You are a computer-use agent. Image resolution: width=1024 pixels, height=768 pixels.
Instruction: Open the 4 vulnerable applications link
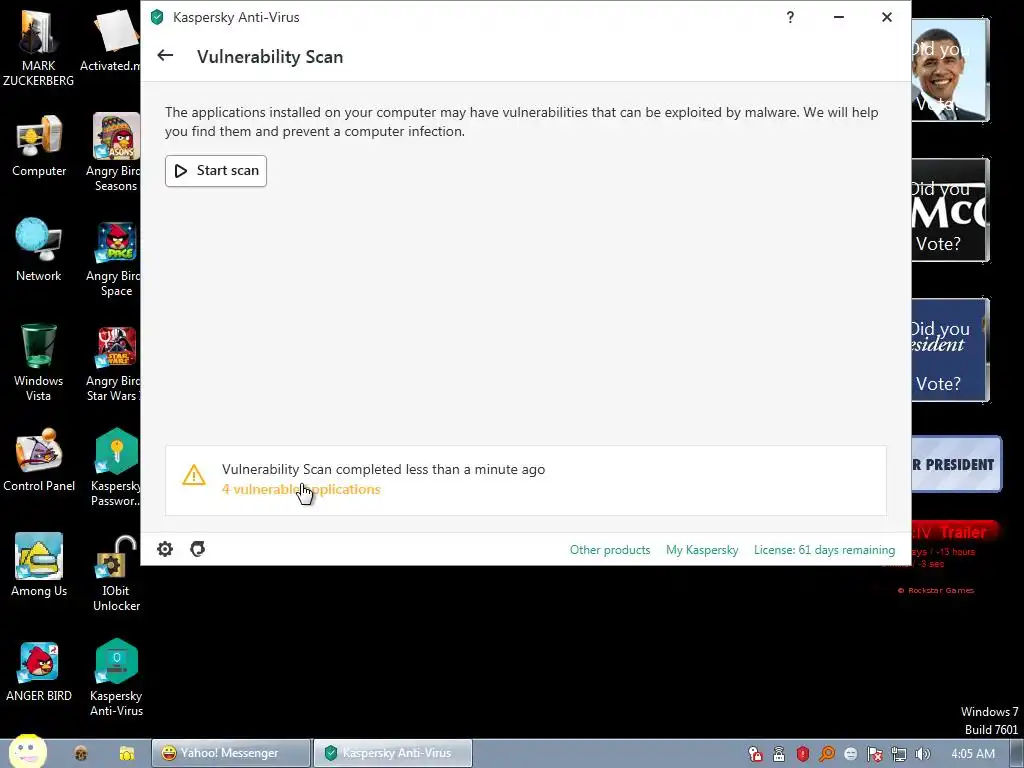pos(301,489)
